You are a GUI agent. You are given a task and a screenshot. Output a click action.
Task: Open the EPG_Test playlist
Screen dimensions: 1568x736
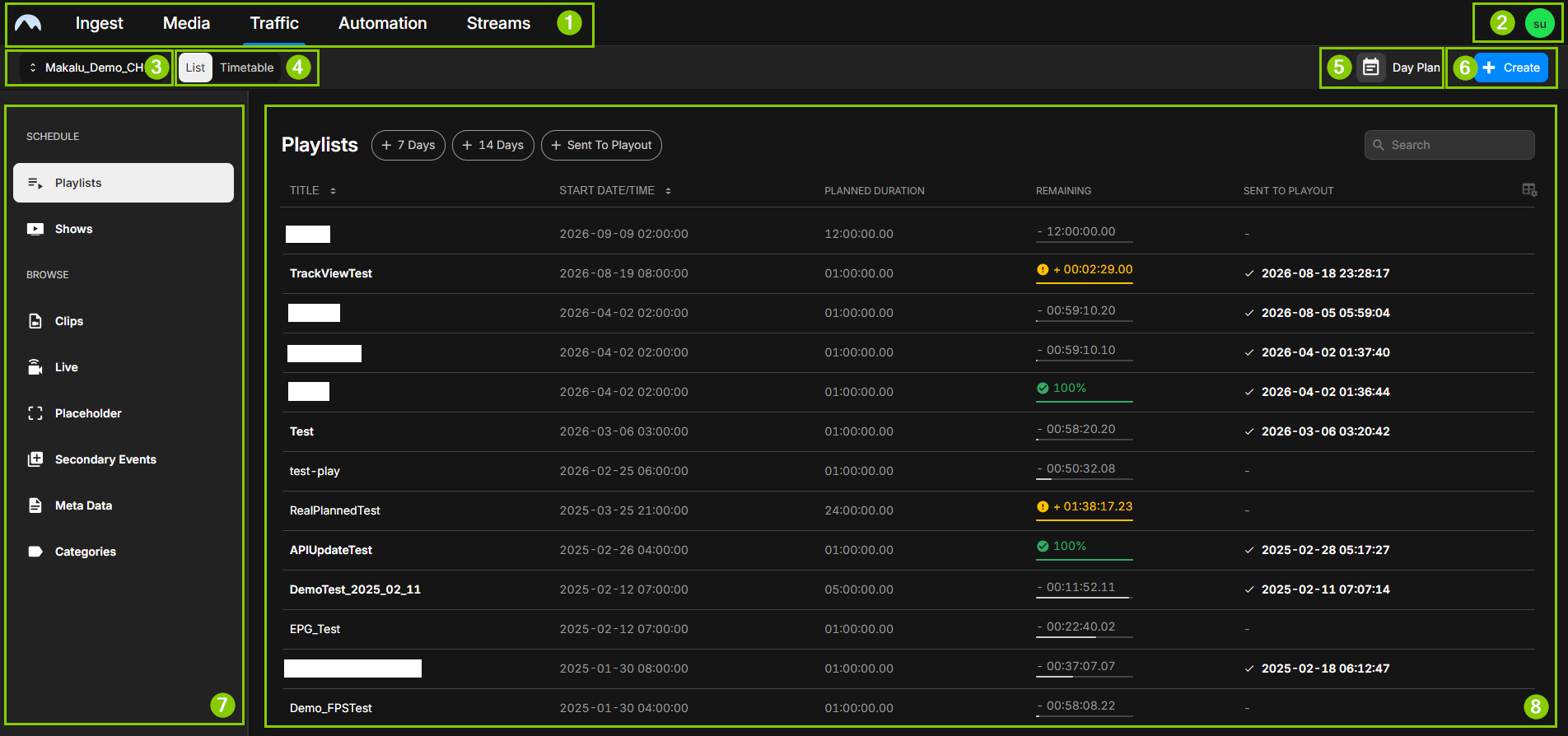pyautogui.click(x=315, y=629)
